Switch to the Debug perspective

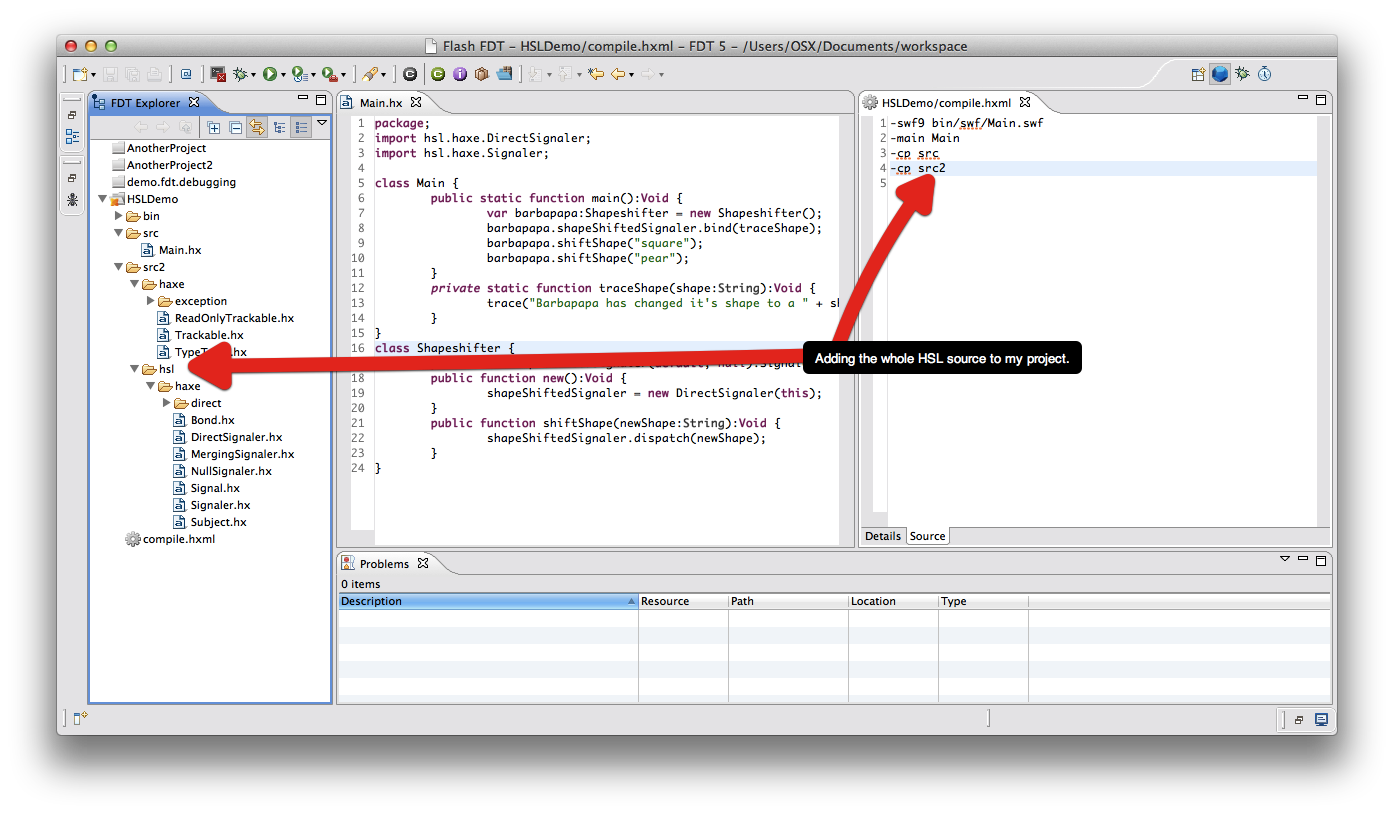[x=1242, y=74]
